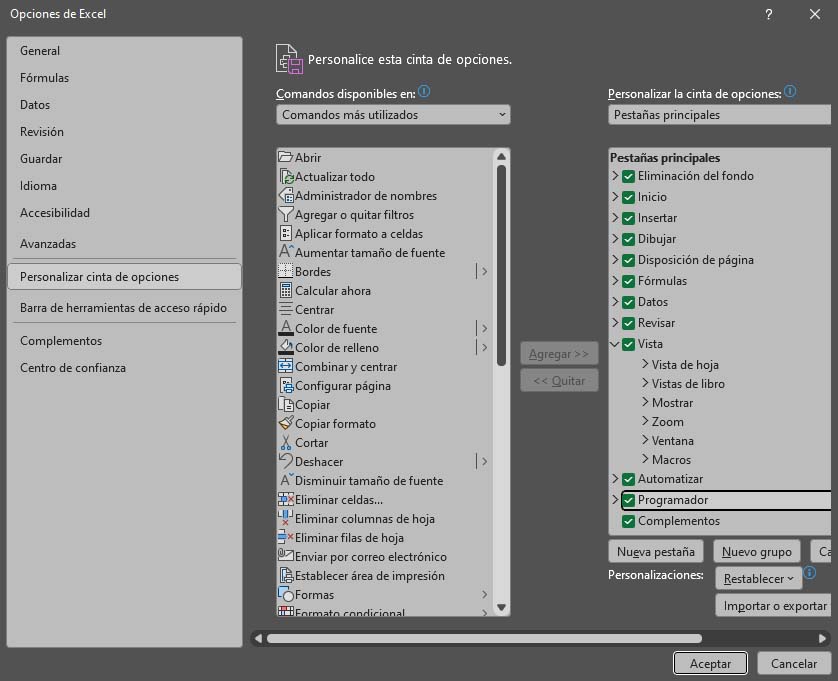Select the Administrador de nombres icon

(287, 195)
